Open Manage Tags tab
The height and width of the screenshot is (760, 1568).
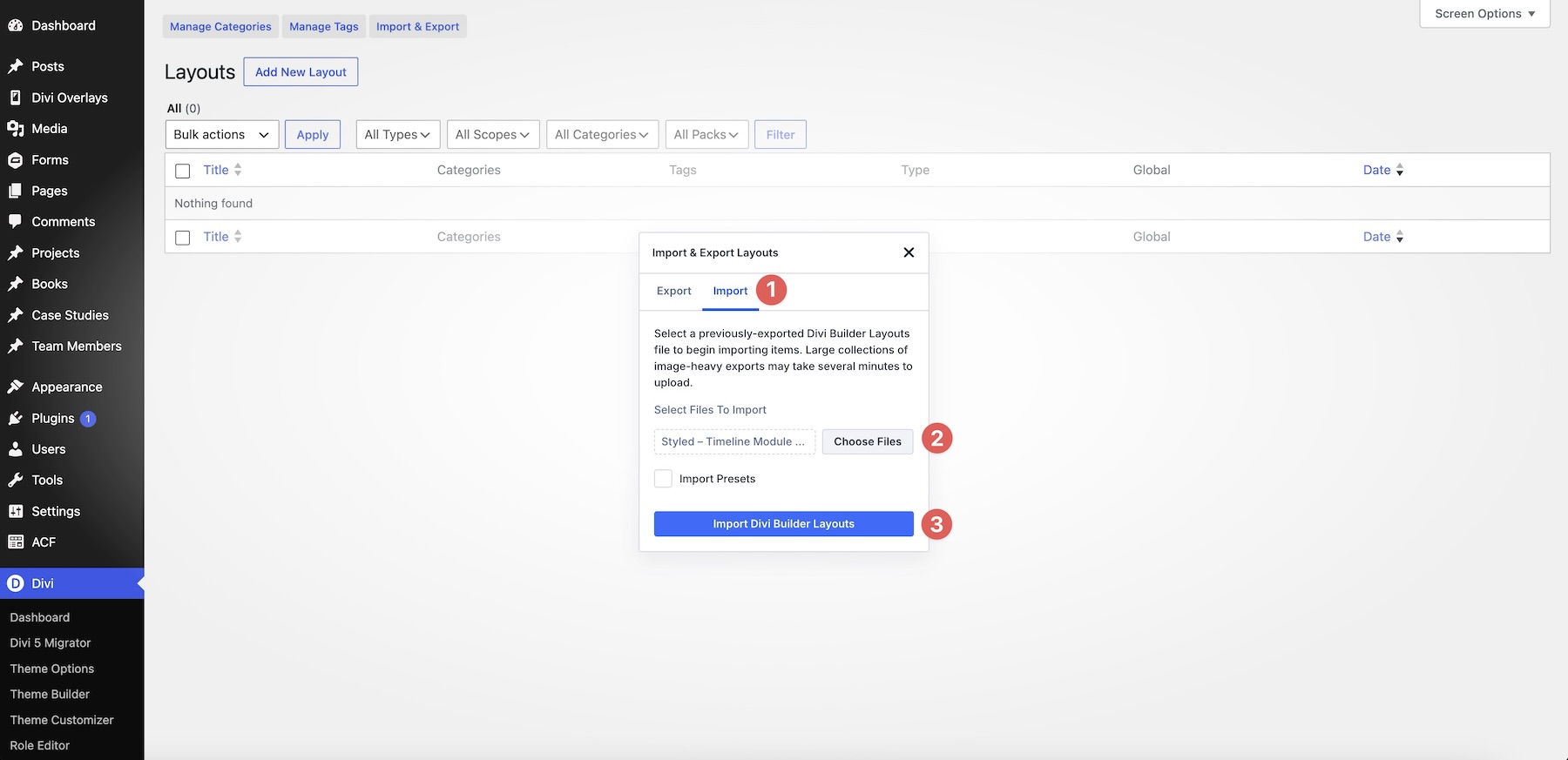[324, 26]
